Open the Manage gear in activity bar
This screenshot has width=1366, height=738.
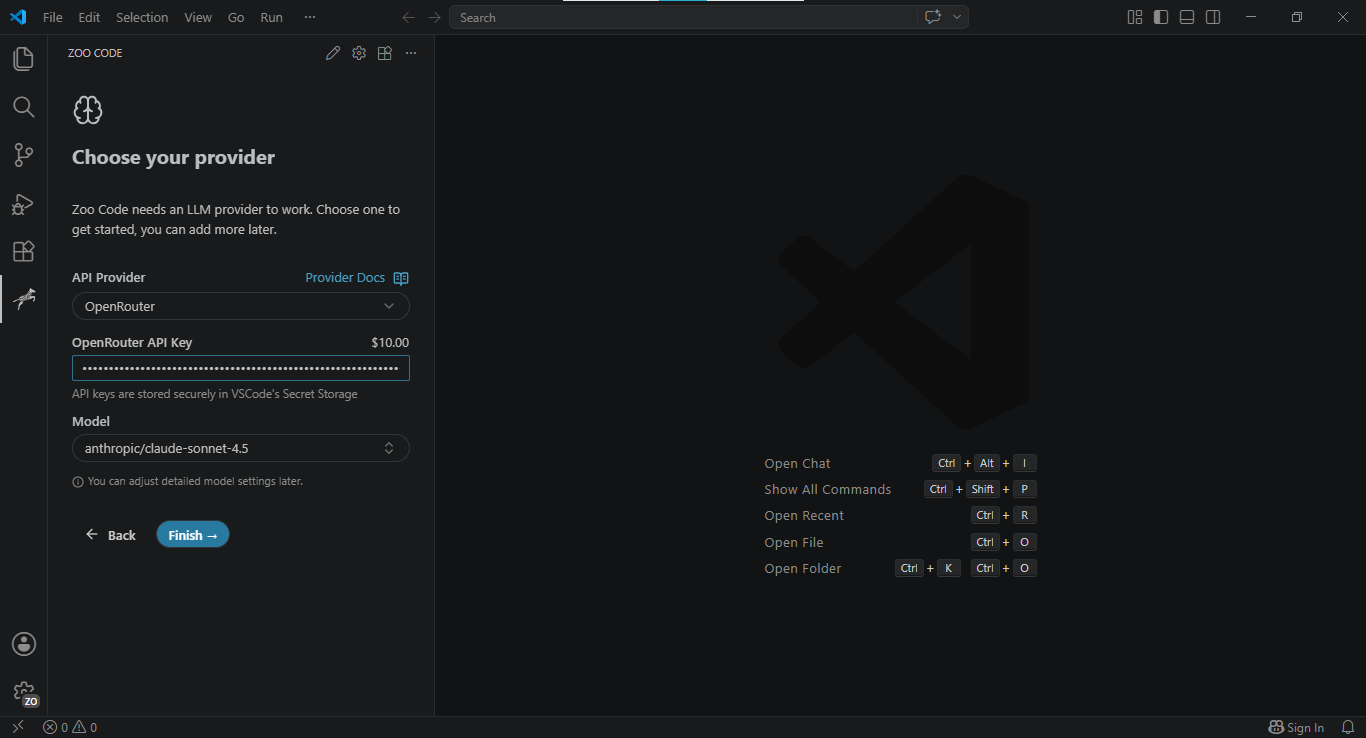[x=23, y=692]
